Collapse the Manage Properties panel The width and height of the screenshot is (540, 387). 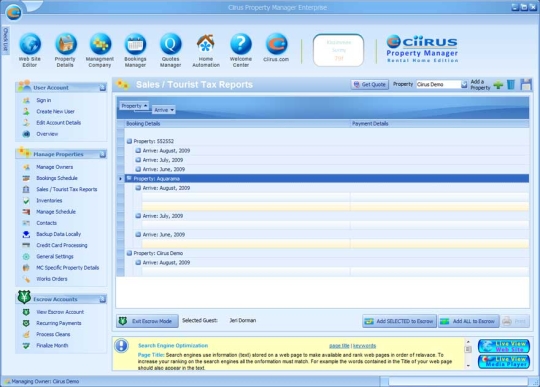(x=103, y=154)
